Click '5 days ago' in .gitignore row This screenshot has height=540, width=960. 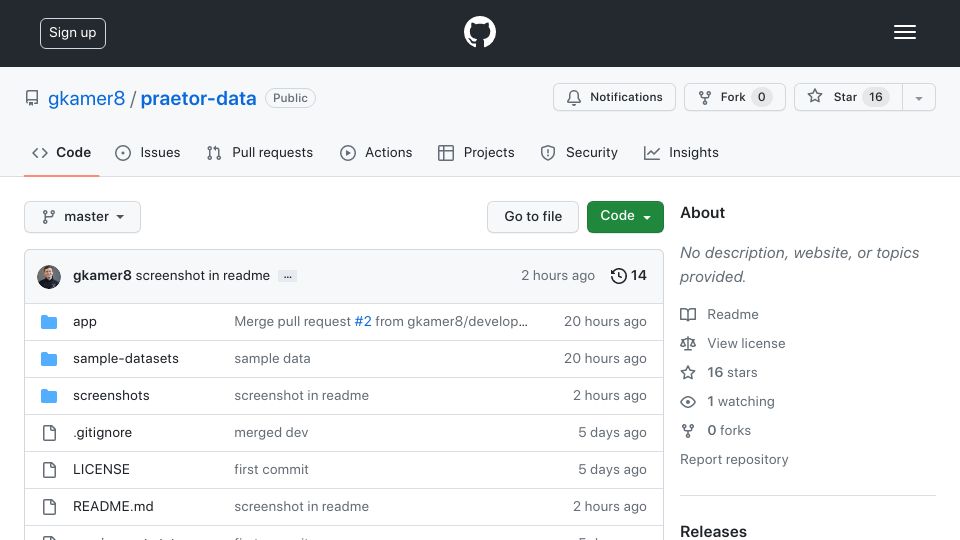tap(612, 432)
